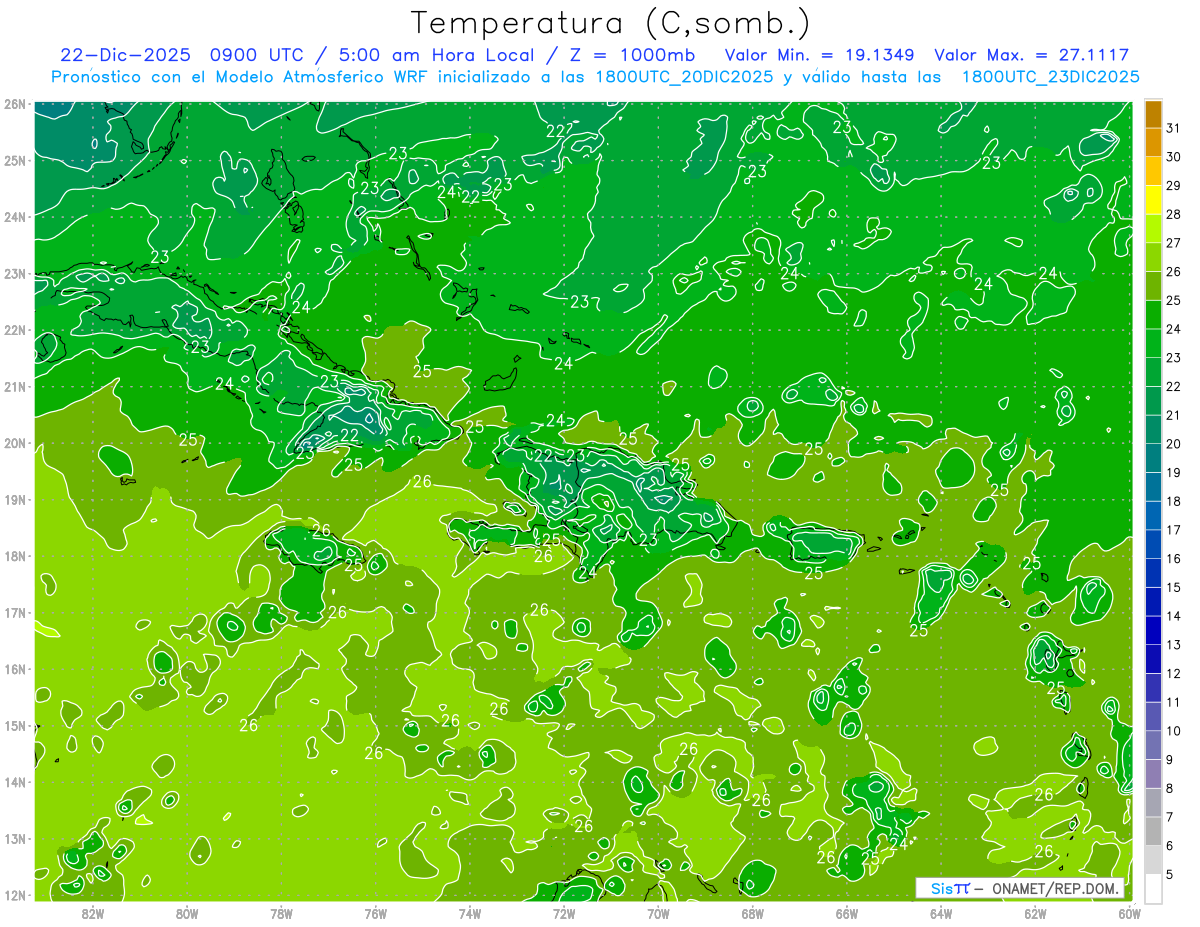Viewport: 1200px width, 927px height.
Task: Click the legend value 27
Action: point(1174,243)
